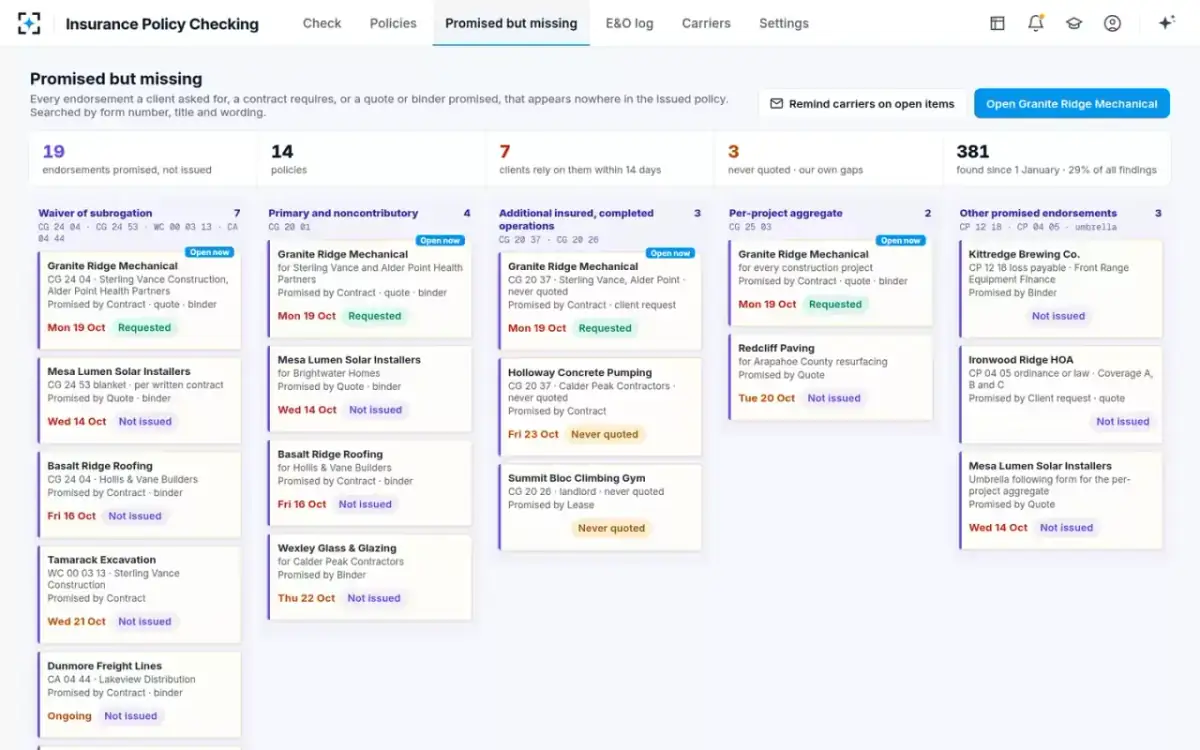Select the Settings tab
Image resolution: width=1200 pixels, height=750 pixels.
pos(784,23)
